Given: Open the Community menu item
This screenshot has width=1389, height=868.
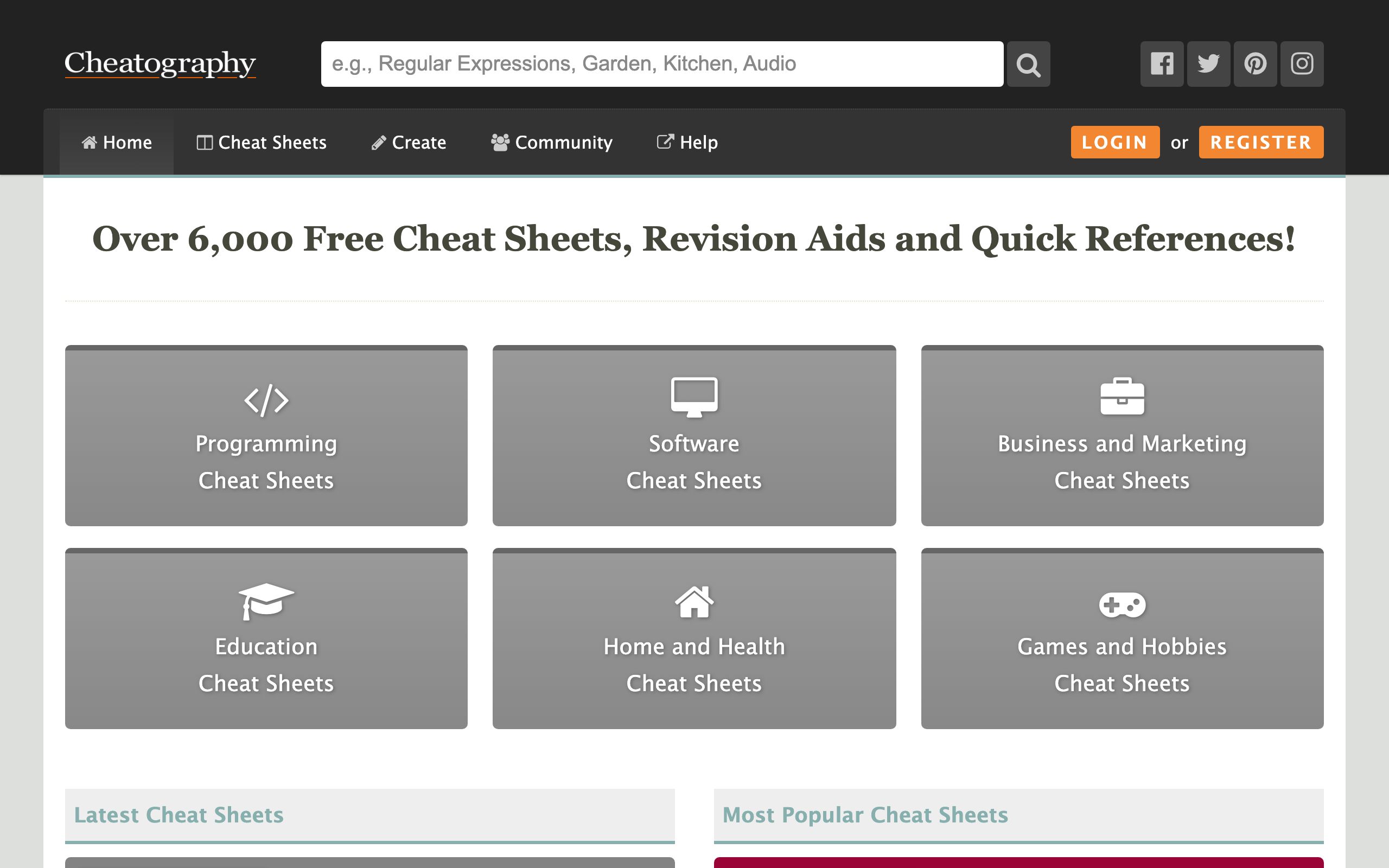Looking at the screenshot, I should [552, 142].
